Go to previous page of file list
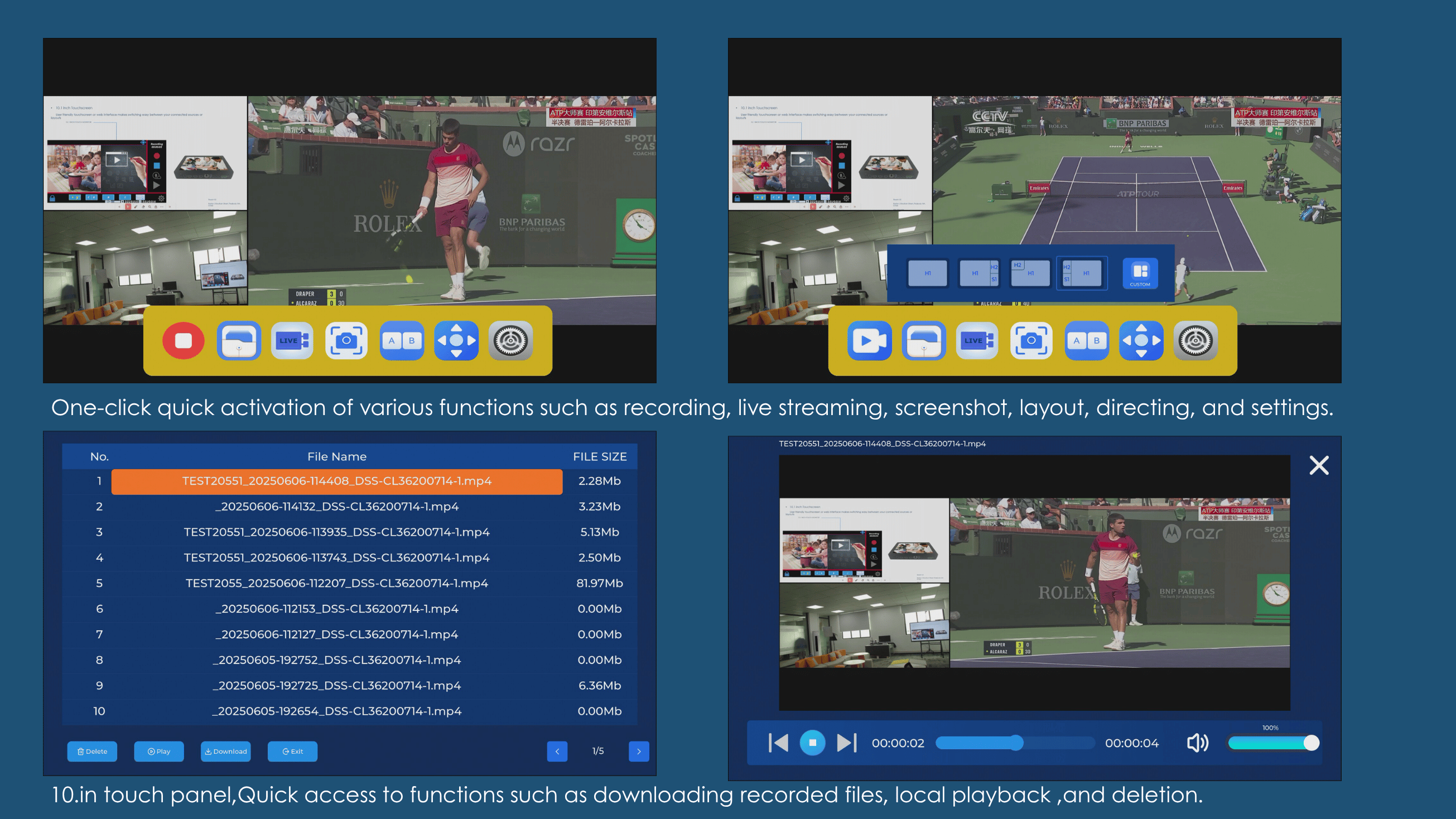 (557, 751)
